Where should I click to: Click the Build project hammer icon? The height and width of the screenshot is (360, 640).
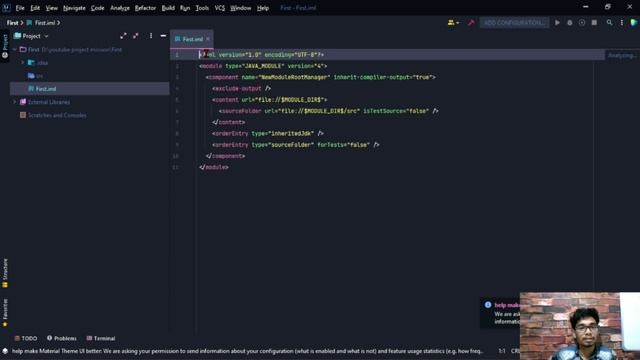tap(471, 23)
